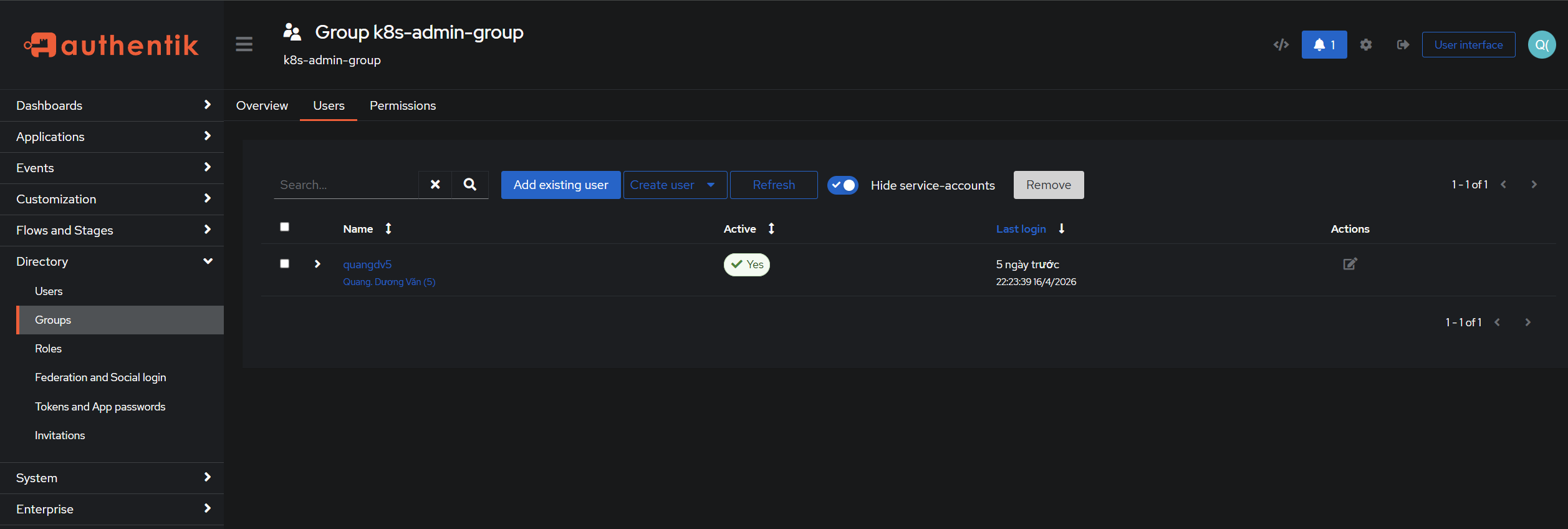Screen dimensions: 1568x529
Task: Open Groups under Directory
Action: (120, 320)
